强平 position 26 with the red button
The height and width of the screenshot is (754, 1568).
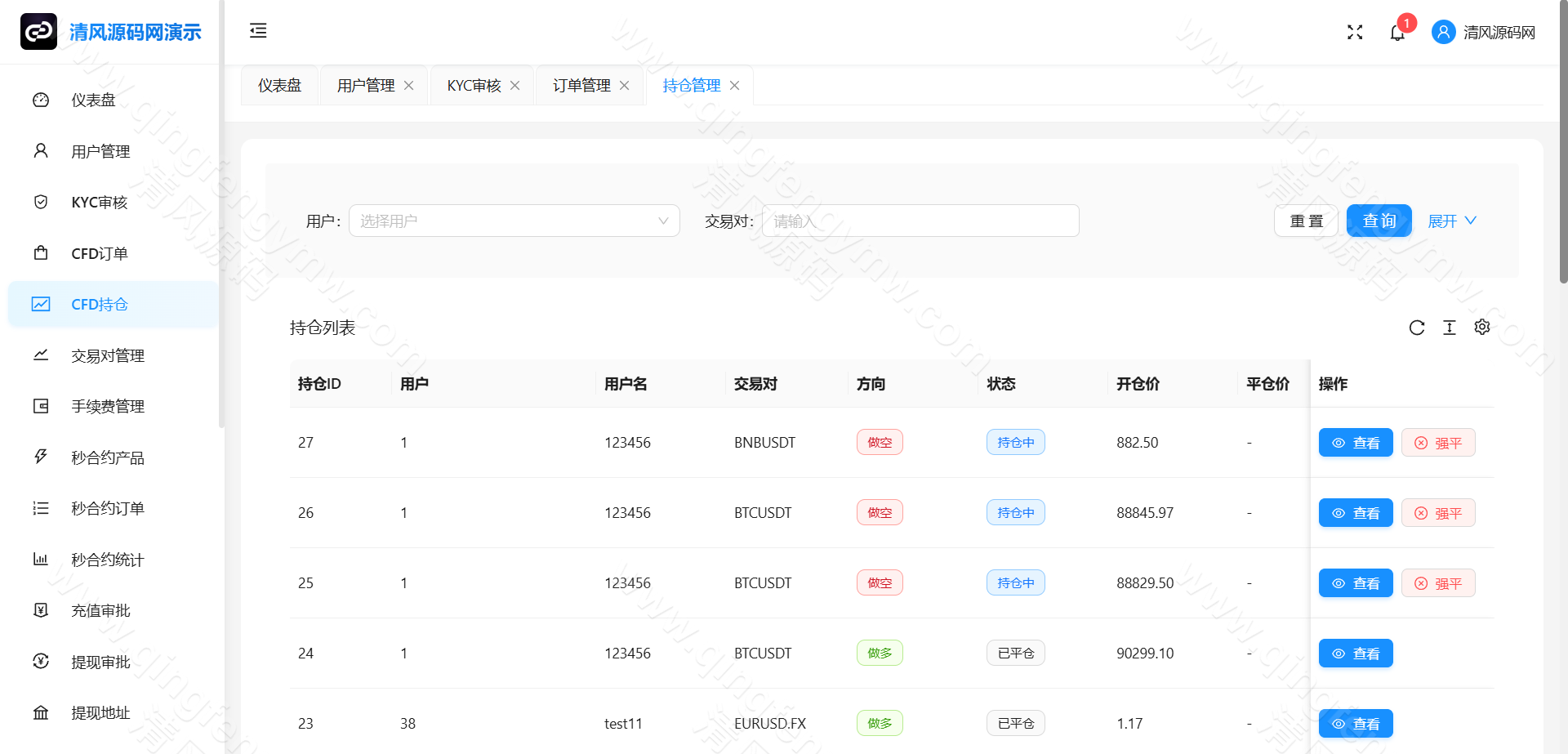pyautogui.click(x=1438, y=512)
